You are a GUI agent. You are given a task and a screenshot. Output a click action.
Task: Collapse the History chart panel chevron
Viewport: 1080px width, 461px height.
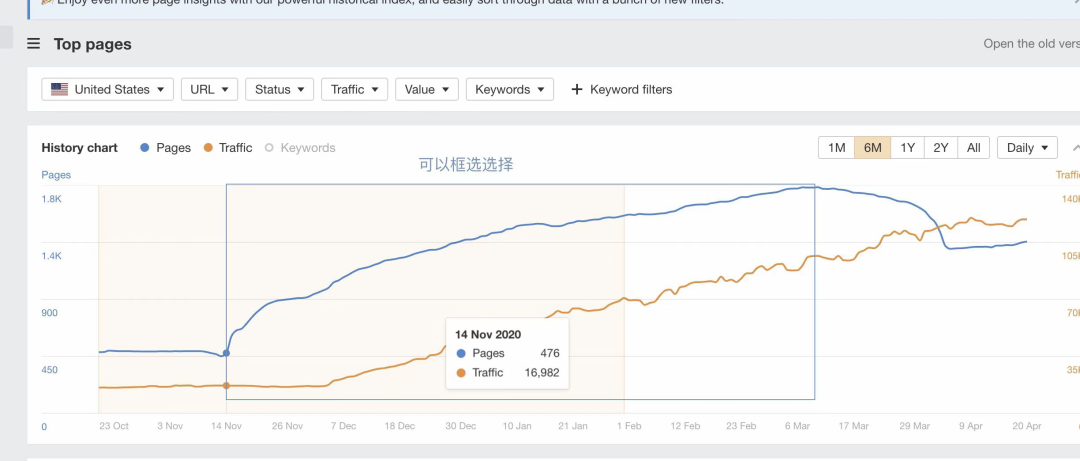(1076, 147)
